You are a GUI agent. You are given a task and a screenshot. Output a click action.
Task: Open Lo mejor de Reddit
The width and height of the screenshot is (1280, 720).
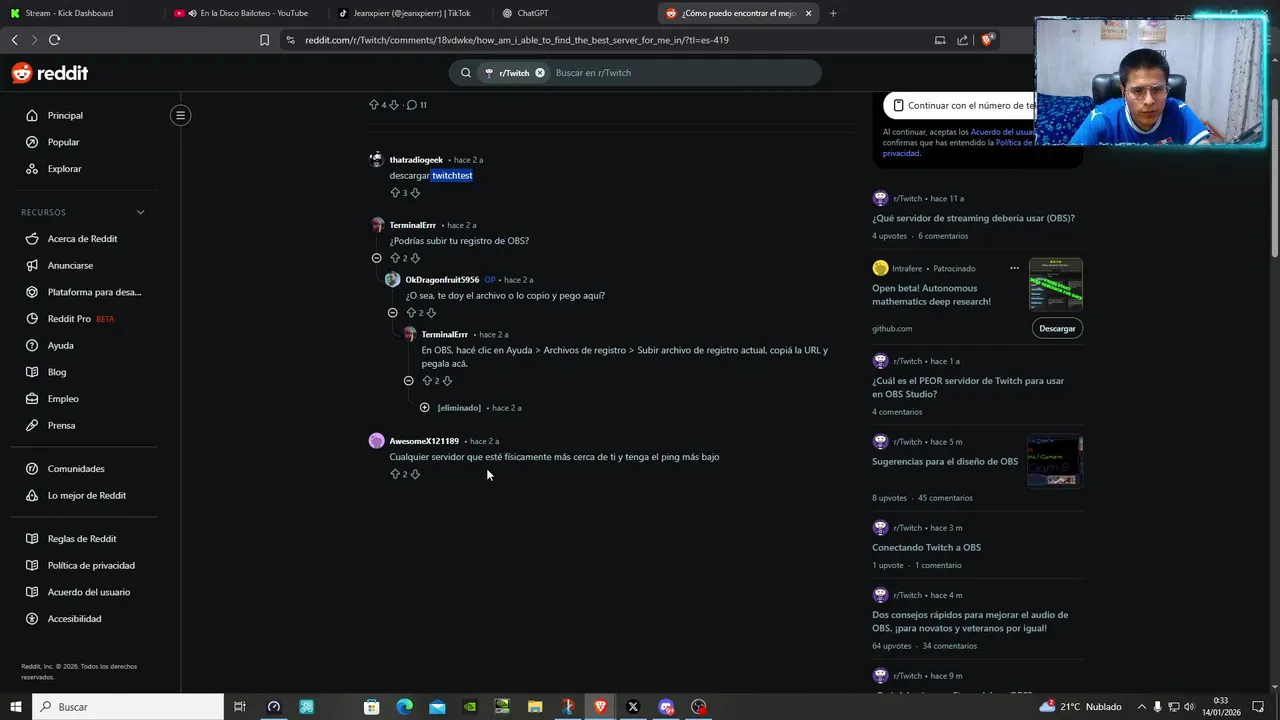pyautogui.click(x=86, y=496)
